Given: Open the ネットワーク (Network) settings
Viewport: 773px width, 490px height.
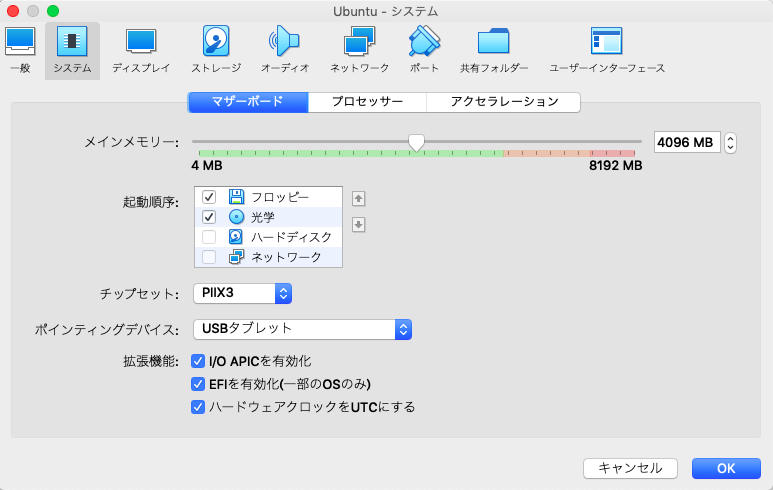Looking at the screenshot, I should click(x=359, y=50).
